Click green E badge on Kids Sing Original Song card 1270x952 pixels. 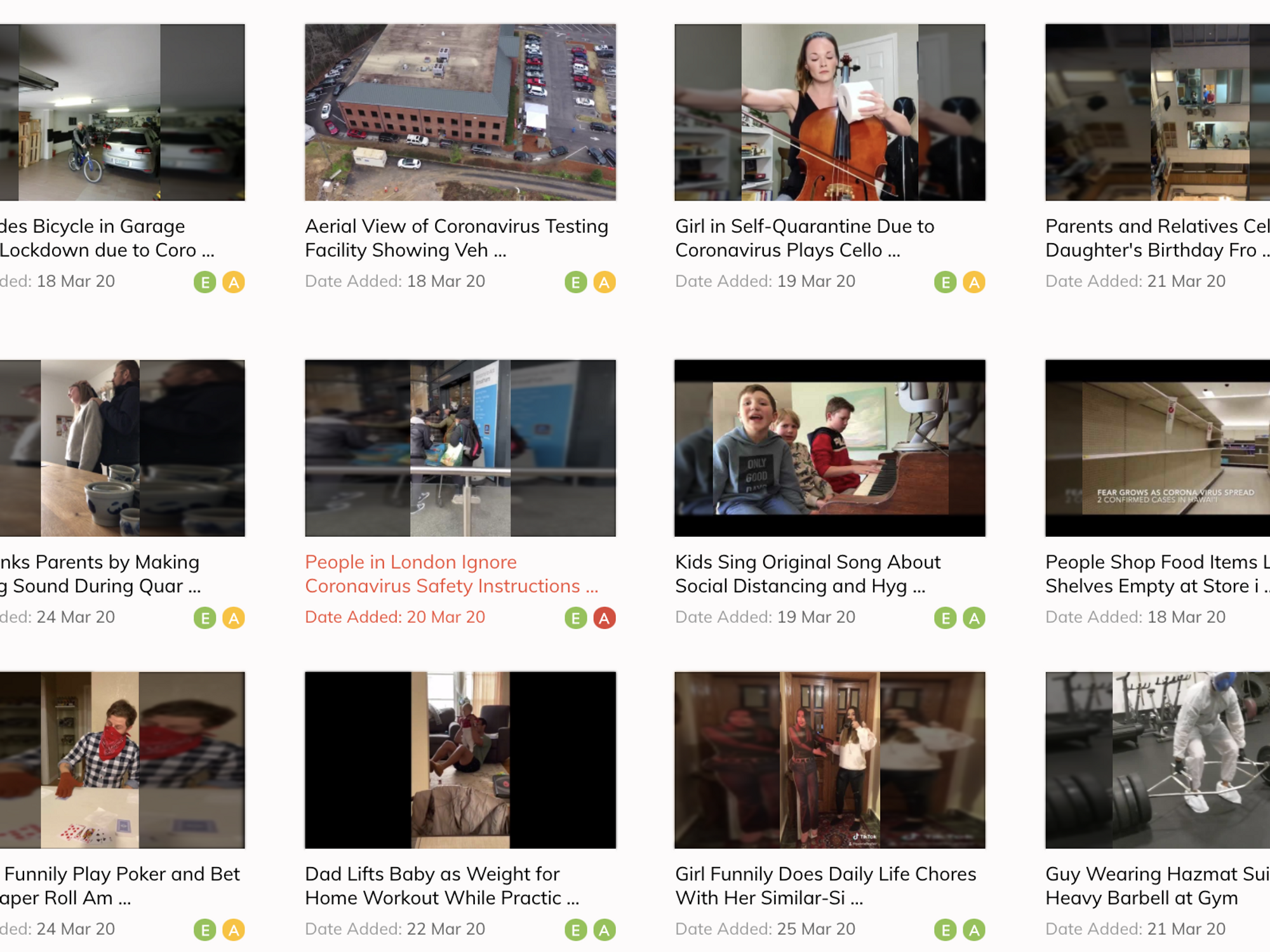[945, 618]
